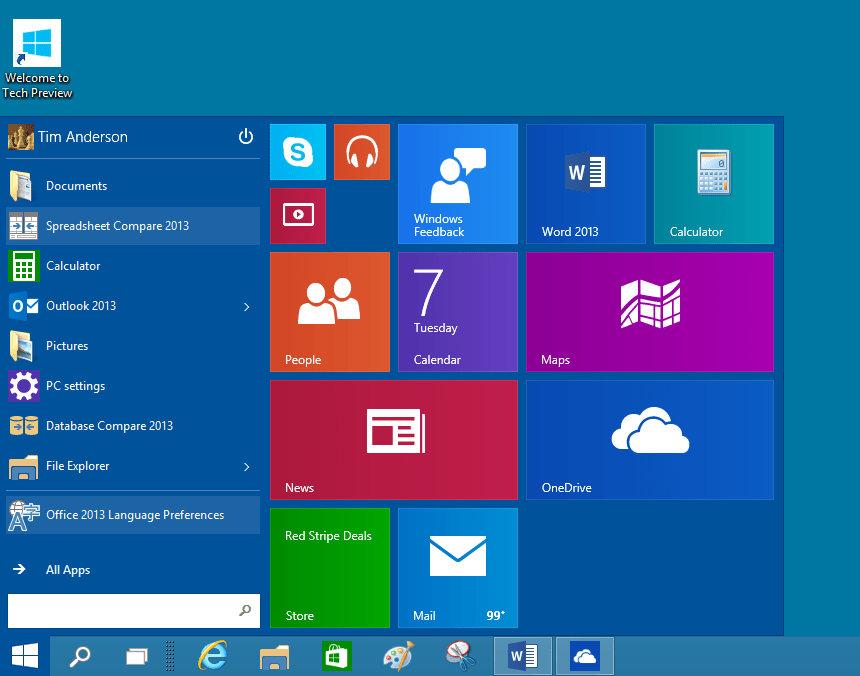This screenshot has width=860, height=676.
Task: Launch Database Compare 2013
Action: pyautogui.click(x=133, y=426)
